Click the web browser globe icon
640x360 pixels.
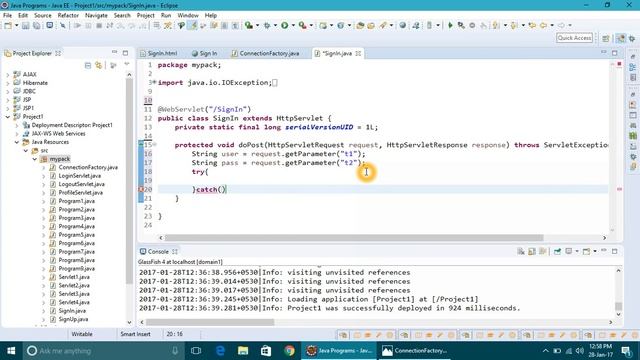402,25
